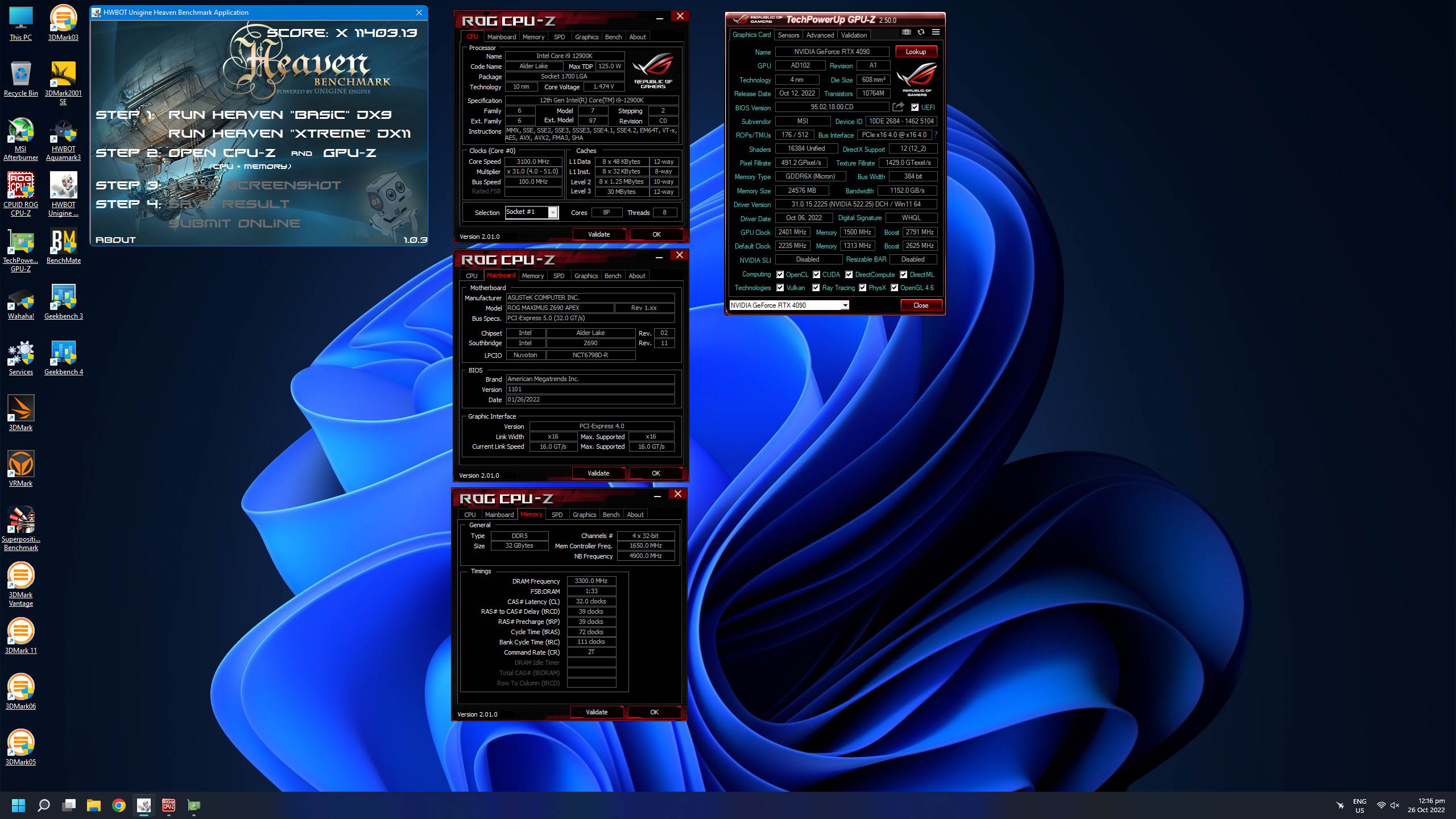Viewport: 1456px width, 819px height.
Task: Toggle the UEFI checkbox in GPU-Z
Action: pos(915,107)
